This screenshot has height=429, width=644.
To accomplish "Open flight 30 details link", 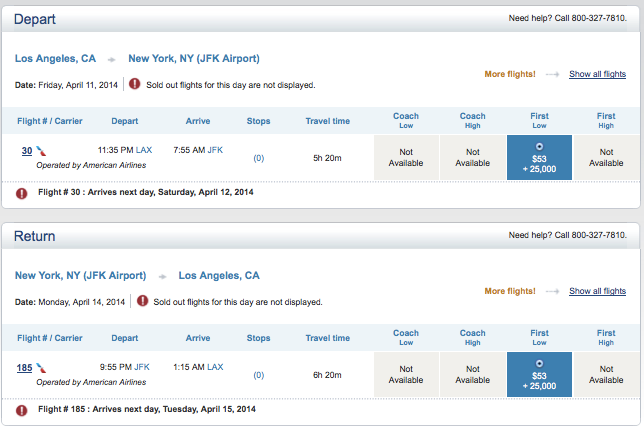I will 26,150.
